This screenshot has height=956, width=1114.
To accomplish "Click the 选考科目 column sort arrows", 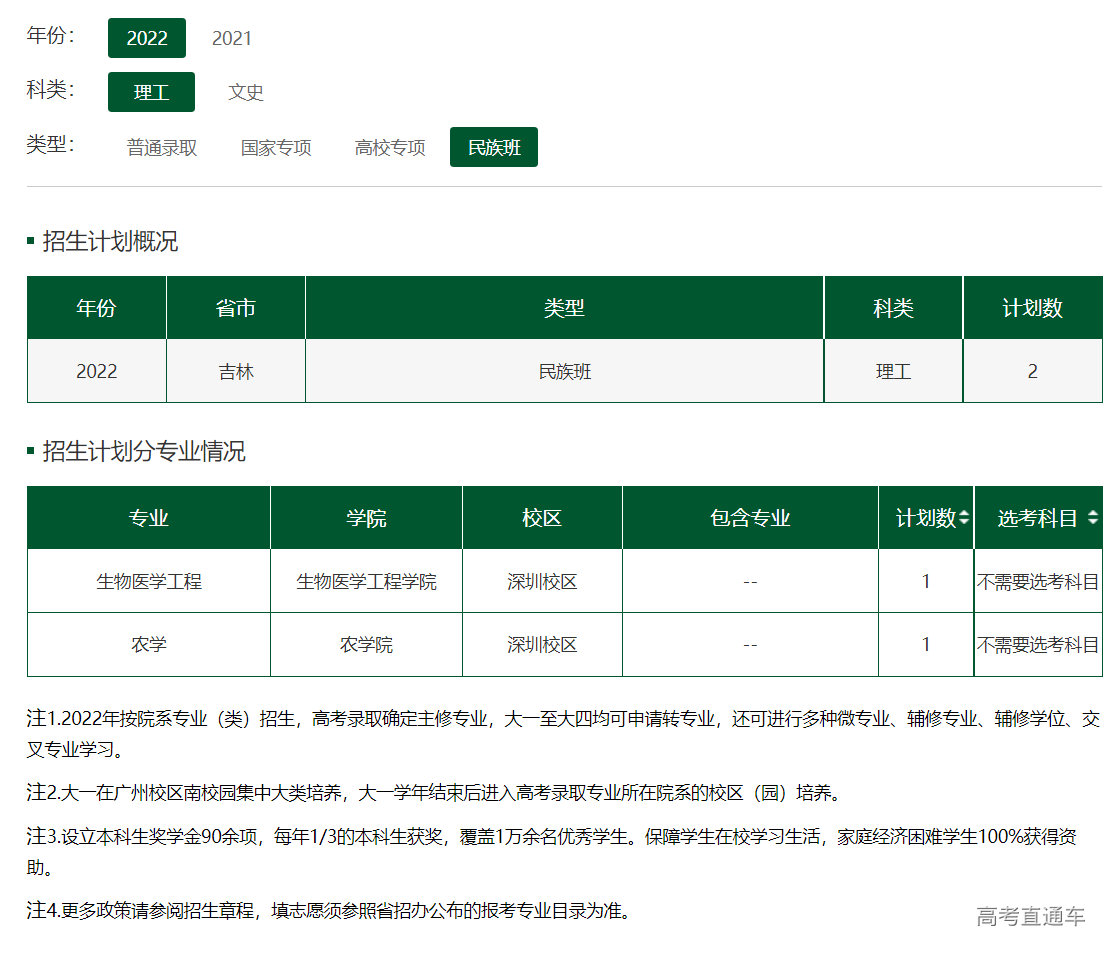I will pyautogui.click(x=1092, y=518).
